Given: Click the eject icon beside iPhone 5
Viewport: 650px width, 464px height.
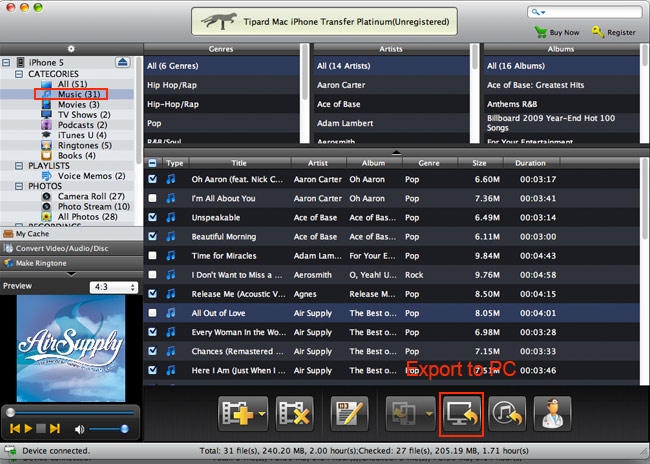Looking at the screenshot, I should click(x=122, y=62).
